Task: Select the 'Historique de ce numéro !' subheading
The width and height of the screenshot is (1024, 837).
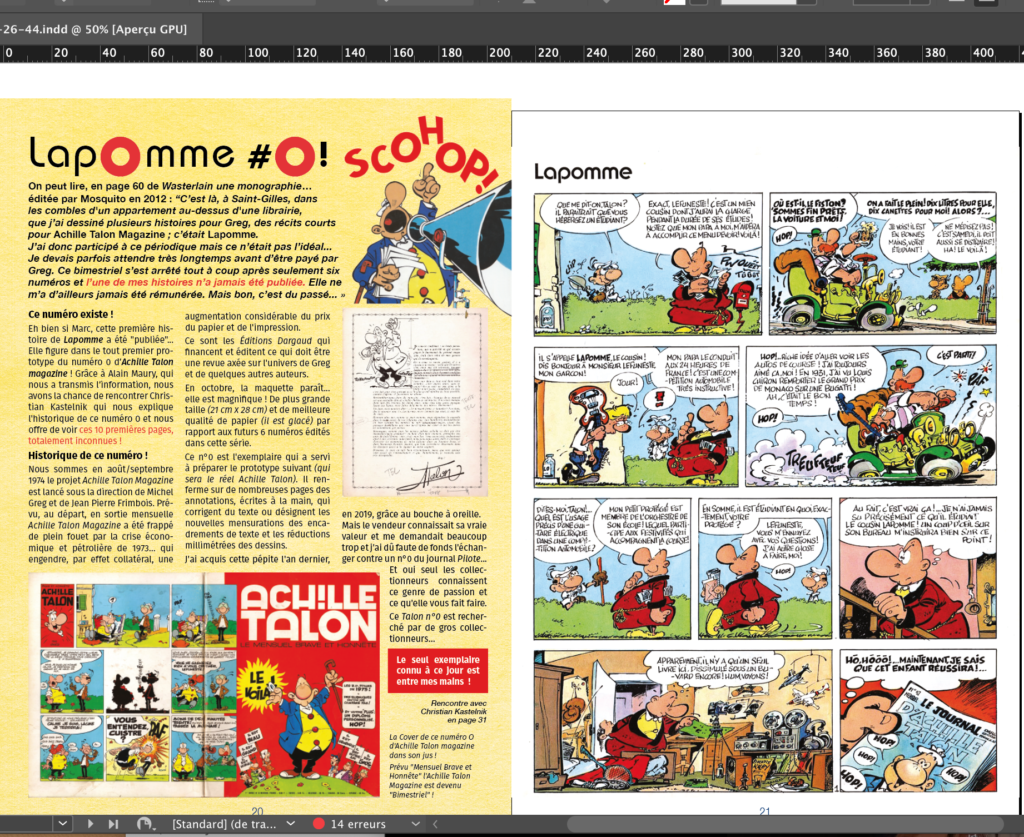Action: click(88, 455)
